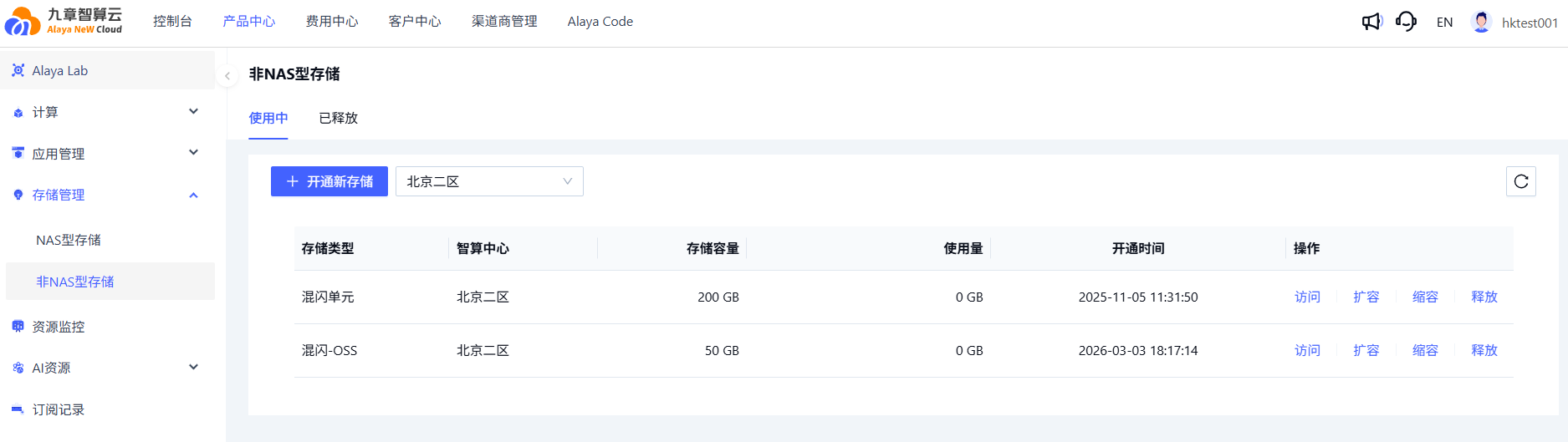
Task: Collapse the 存储管理 menu chevron
Action: pos(194,195)
